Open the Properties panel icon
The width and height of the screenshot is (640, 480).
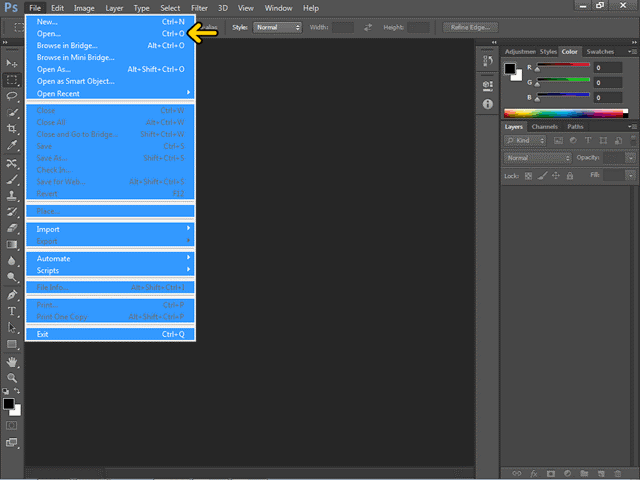click(488, 86)
